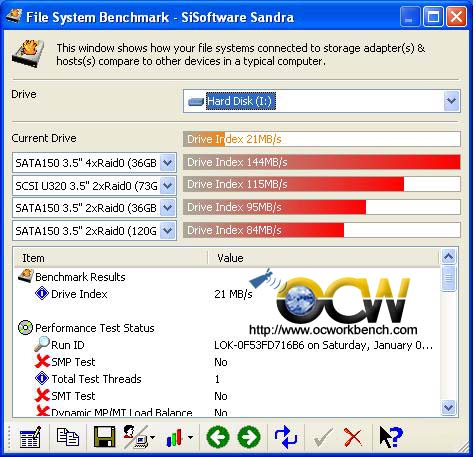Open the options table icon in bottom toolbar

point(30,437)
